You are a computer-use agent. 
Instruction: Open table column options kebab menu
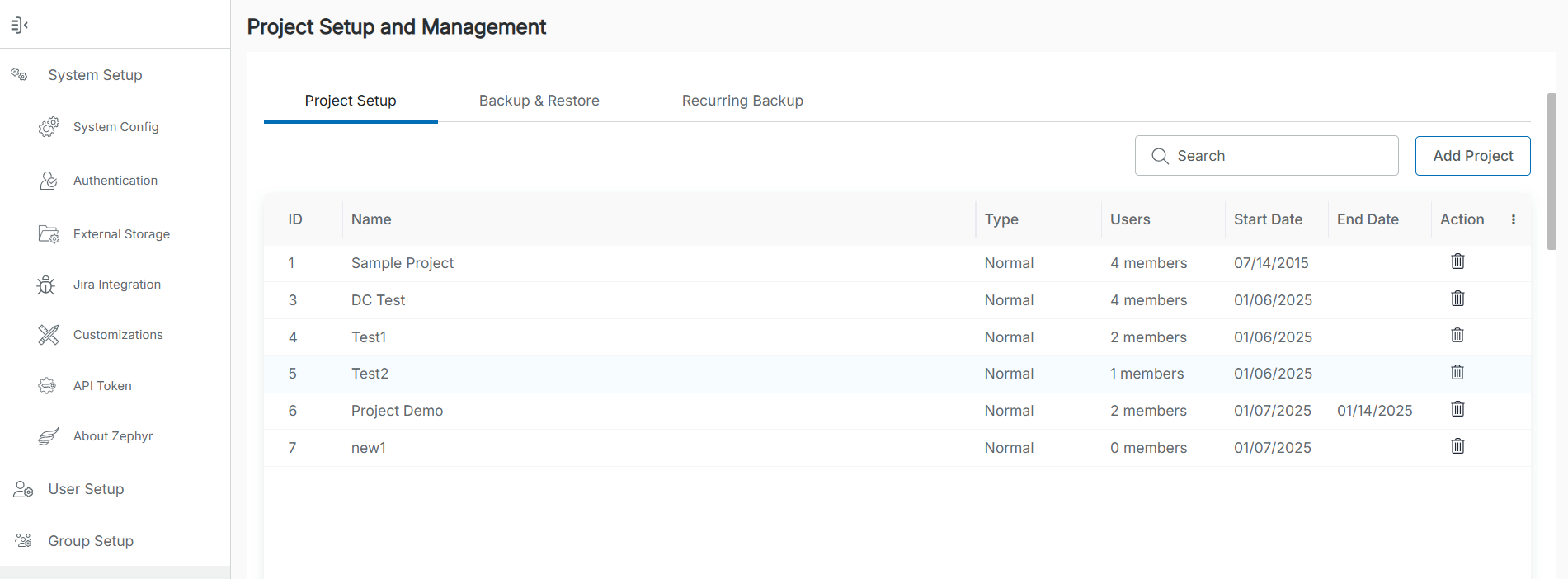1513,219
